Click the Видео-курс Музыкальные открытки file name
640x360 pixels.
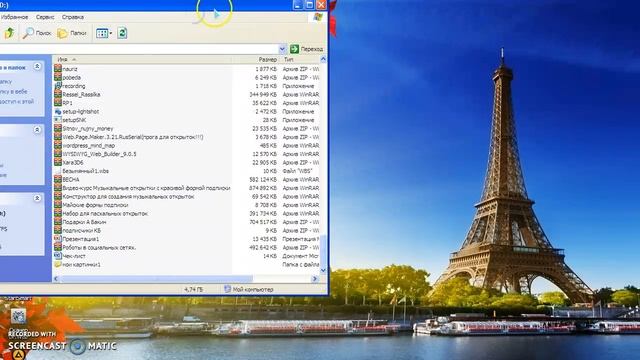coord(146,188)
